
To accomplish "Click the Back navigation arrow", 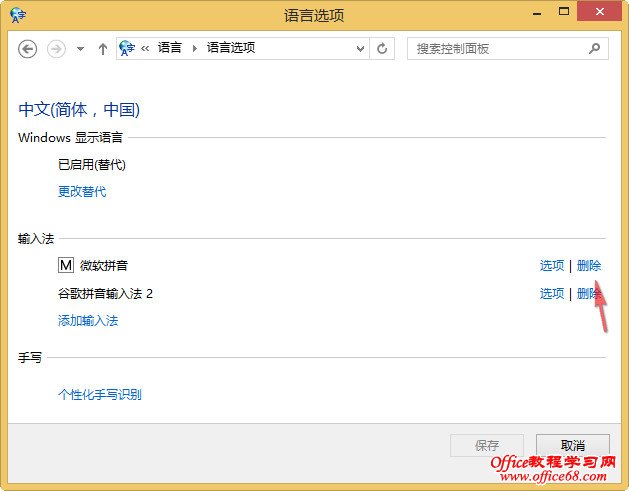I will coord(28,49).
